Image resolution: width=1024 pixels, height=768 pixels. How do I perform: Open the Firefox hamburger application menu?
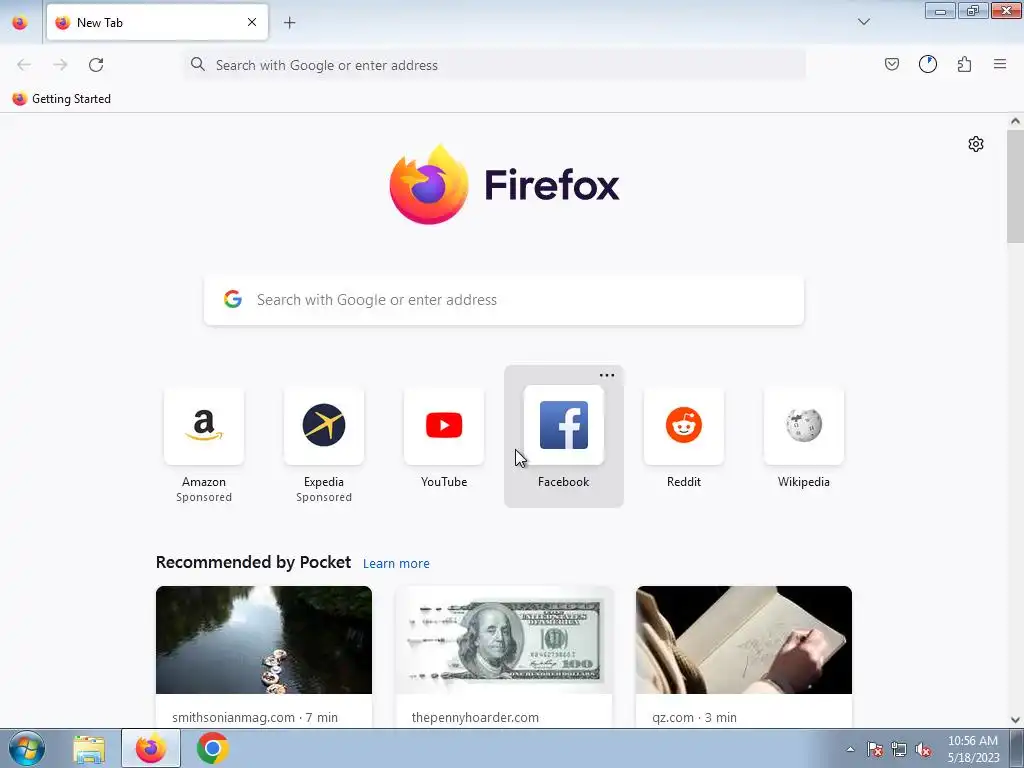1000,64
